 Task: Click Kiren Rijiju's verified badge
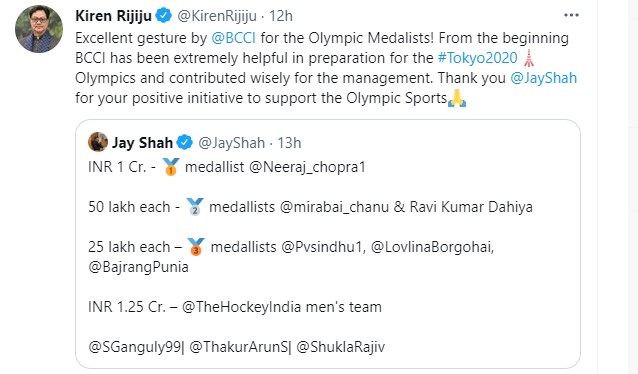coord(164,16)
